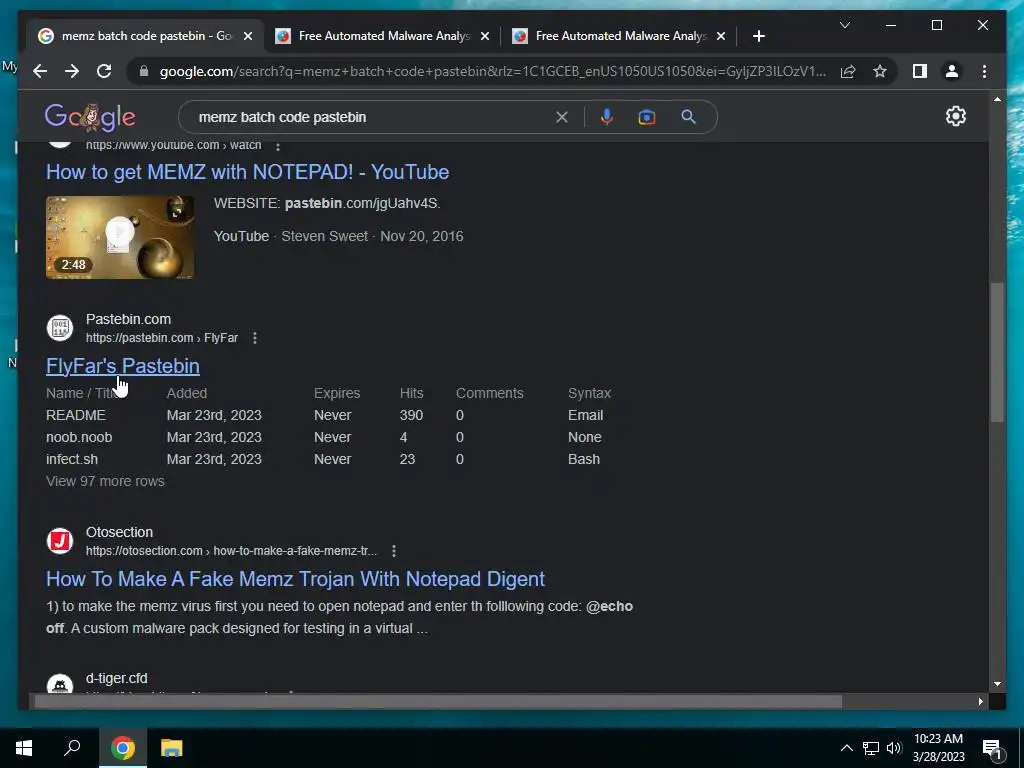Play the 2:48 MEMZ video thumbnail
Screen dimensions: 1024x768
pyautogui.click(x=120, y=237)
